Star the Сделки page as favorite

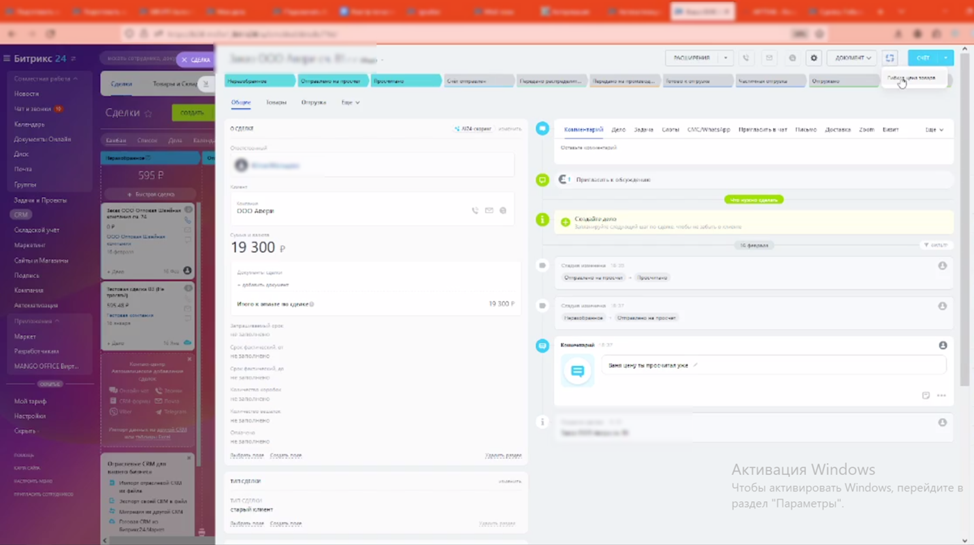click(x=148, y=113)
